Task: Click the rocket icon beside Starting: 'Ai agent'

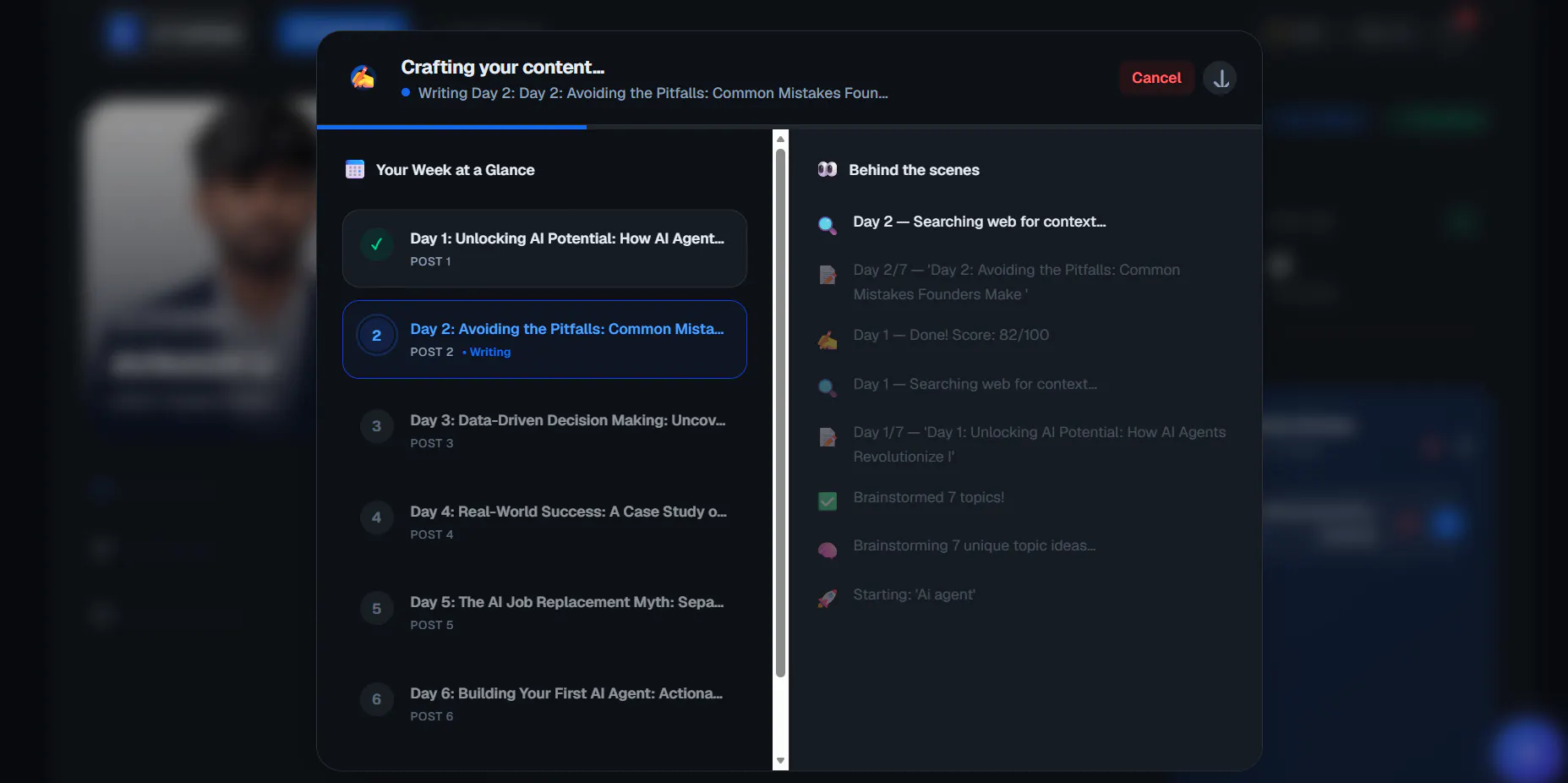Action: (x=828, y=599)
